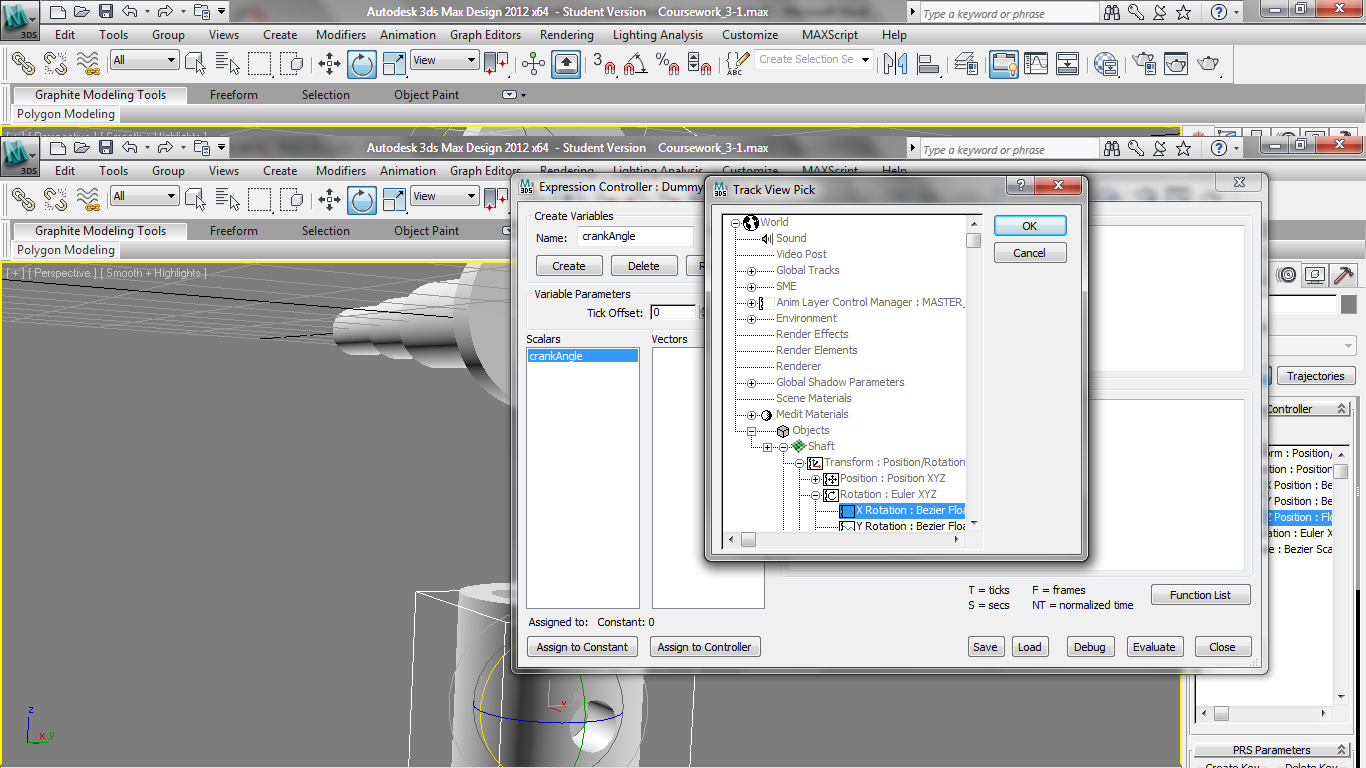Click the Create variable button

pos(569,266)
